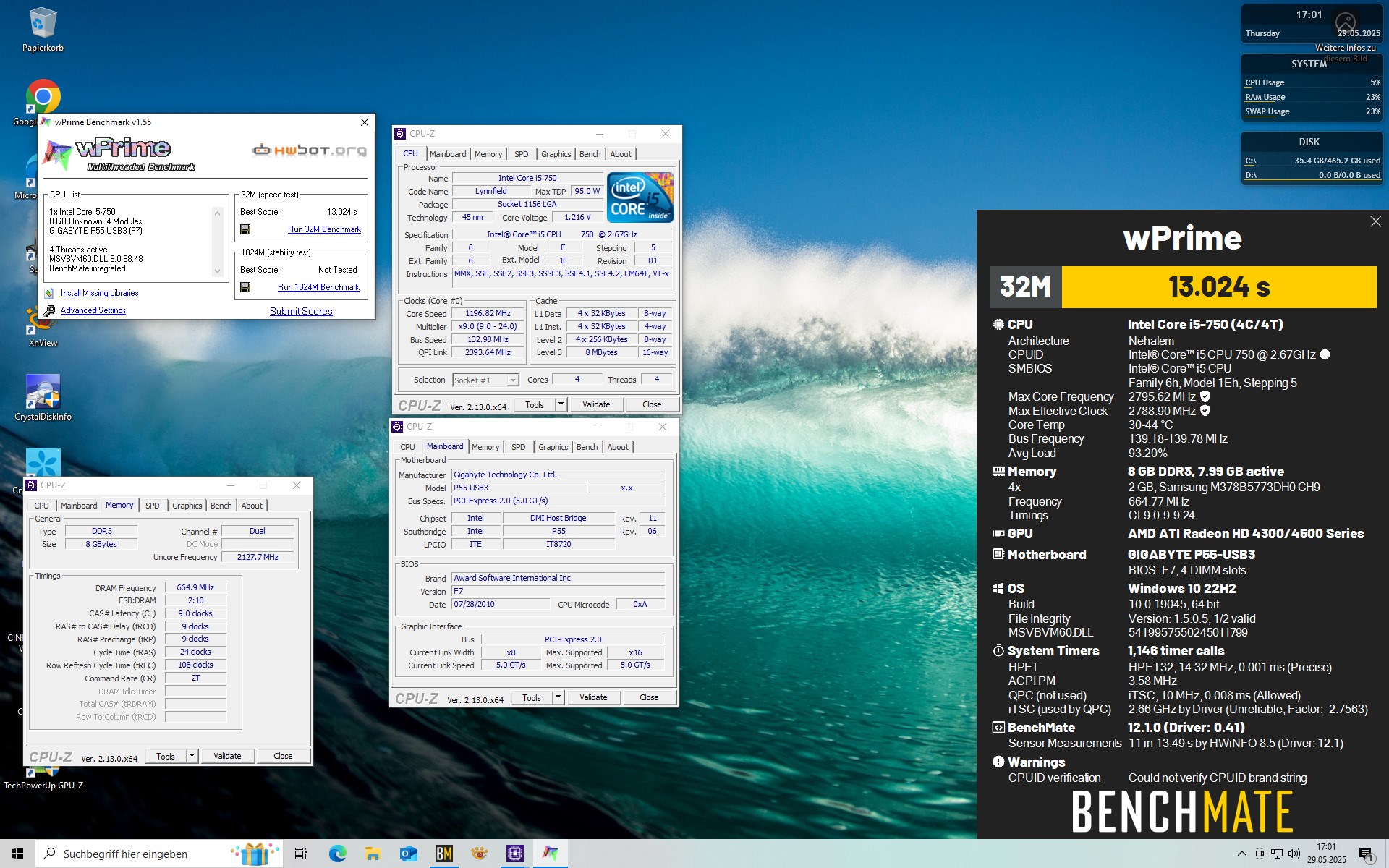1389x868 pixels.
Task: Click the CPU Usage bar in system widget
Action: (1312, 83)
